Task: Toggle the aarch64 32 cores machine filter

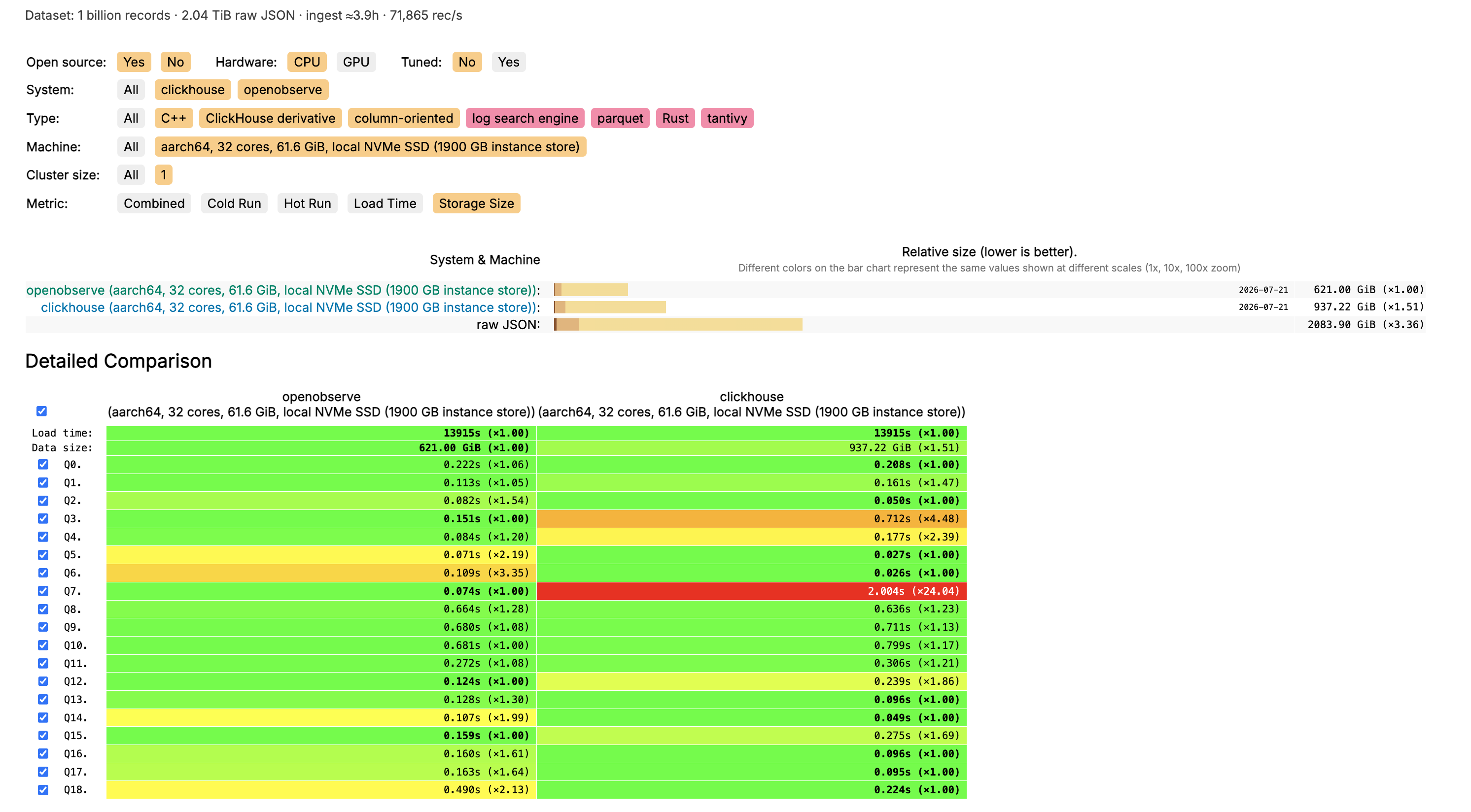Action: coord(370,147)
